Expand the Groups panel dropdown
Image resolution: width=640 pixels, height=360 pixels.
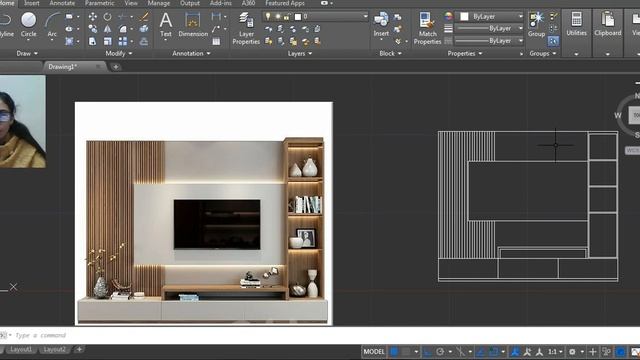click(x=543, y=53)
